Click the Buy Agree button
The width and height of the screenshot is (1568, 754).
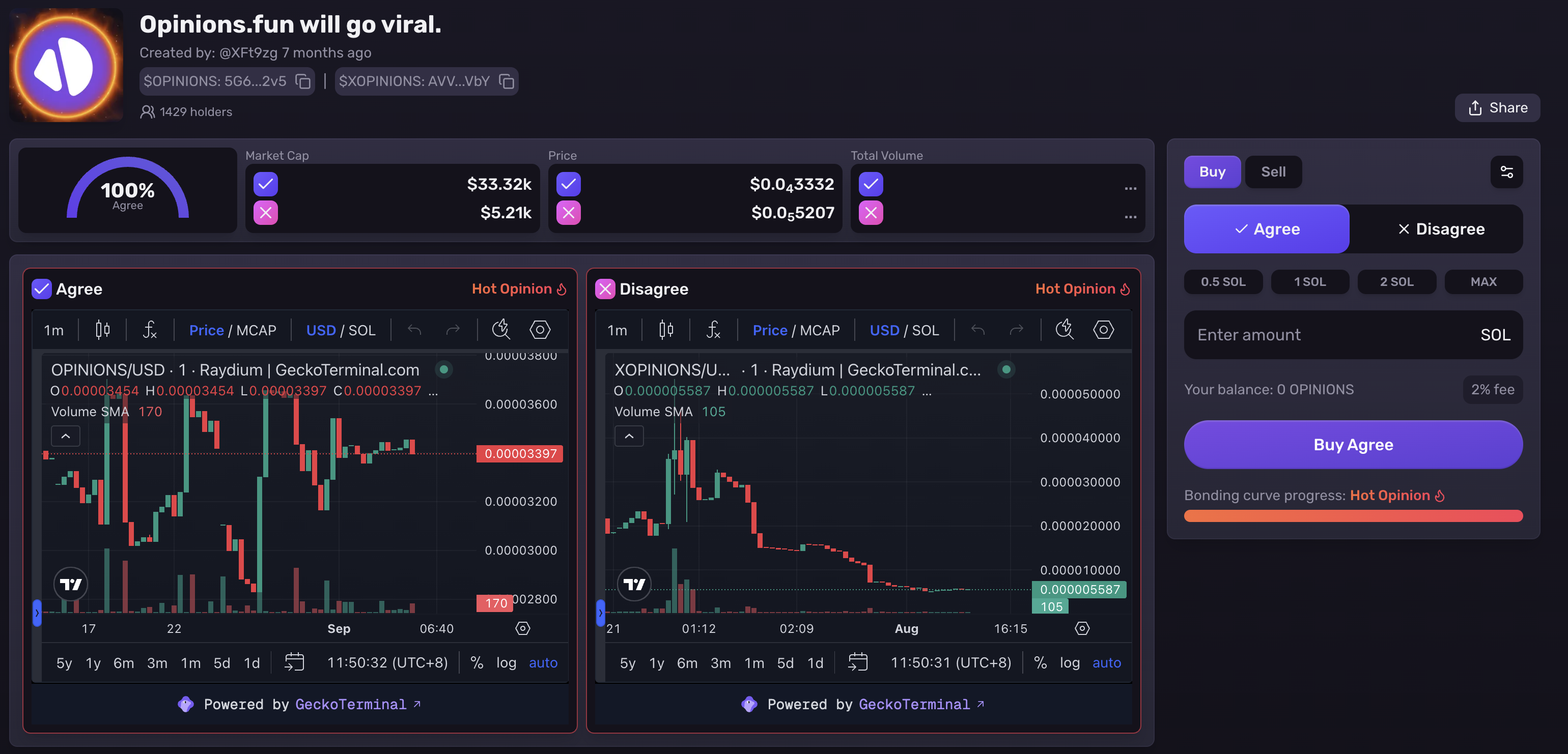click(x=1353, y=444)
